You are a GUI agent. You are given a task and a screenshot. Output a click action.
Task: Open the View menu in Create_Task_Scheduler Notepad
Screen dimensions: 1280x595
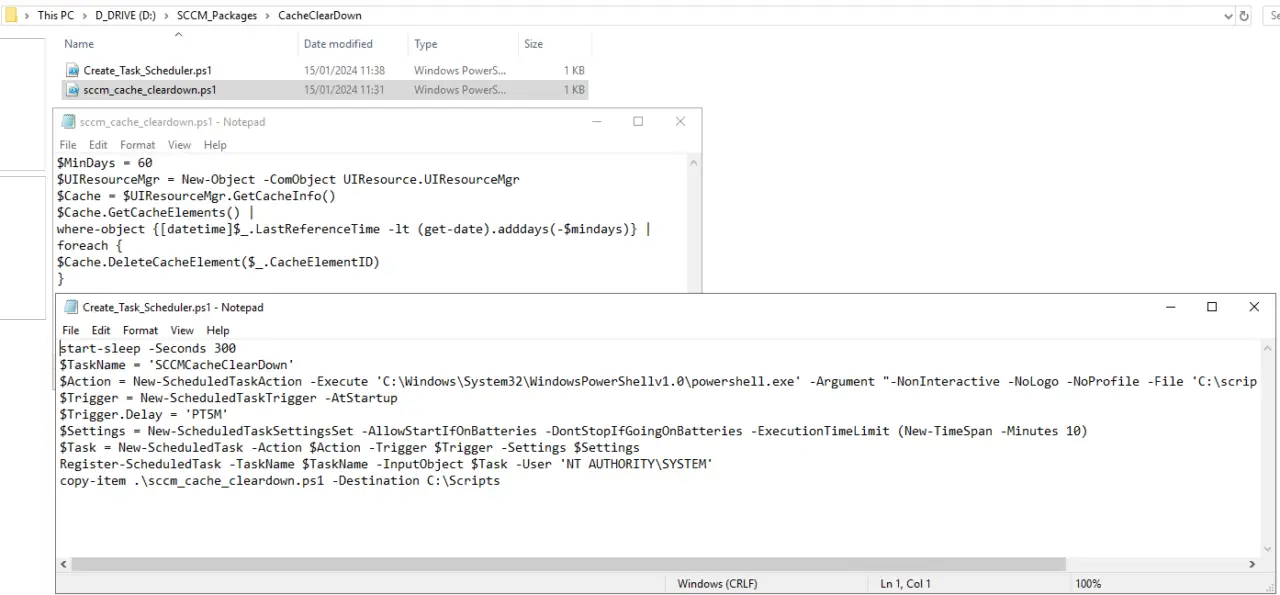(x=181, y=330)
